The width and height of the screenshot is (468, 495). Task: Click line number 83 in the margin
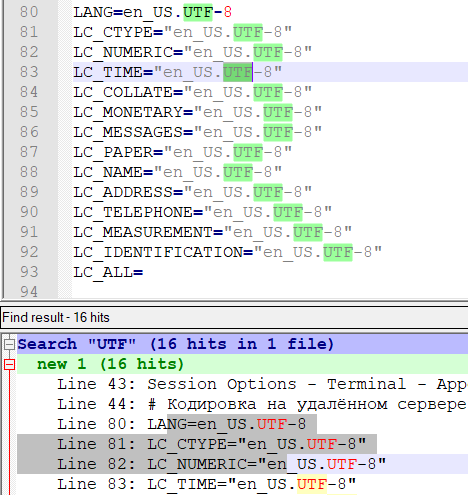(29, 72)
